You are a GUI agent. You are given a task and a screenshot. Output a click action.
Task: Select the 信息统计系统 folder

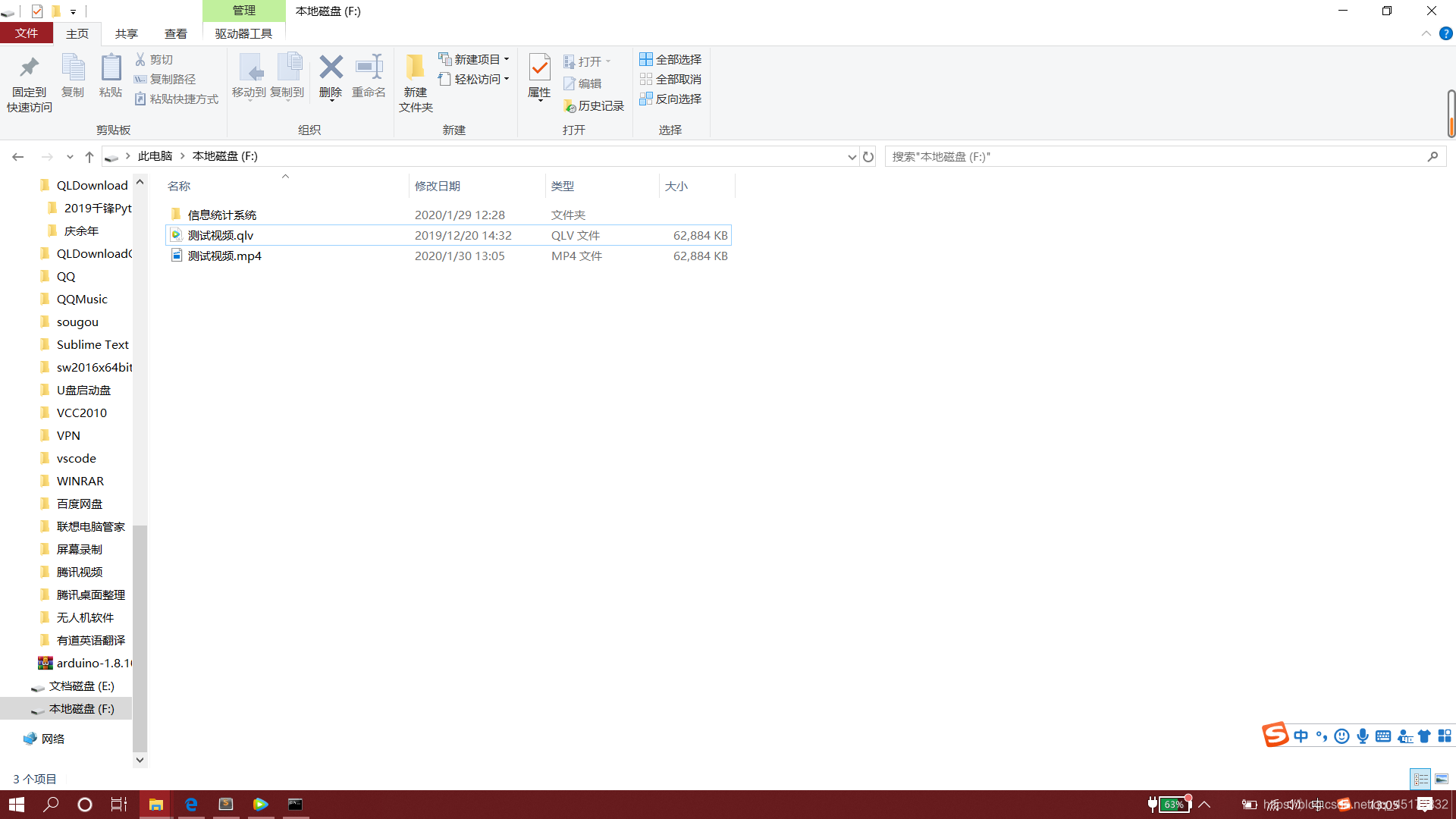(222, 215)
